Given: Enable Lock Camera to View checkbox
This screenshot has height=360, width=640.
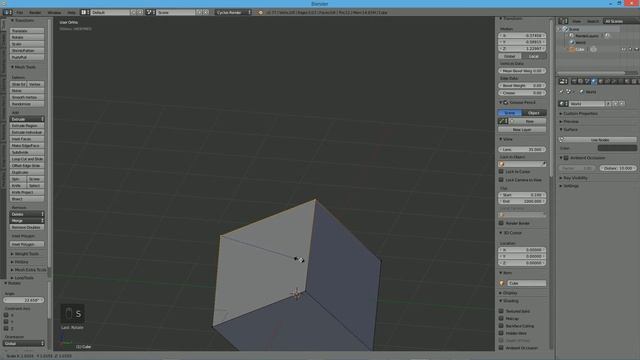Looking at the screenshot, I should (501, 180).
